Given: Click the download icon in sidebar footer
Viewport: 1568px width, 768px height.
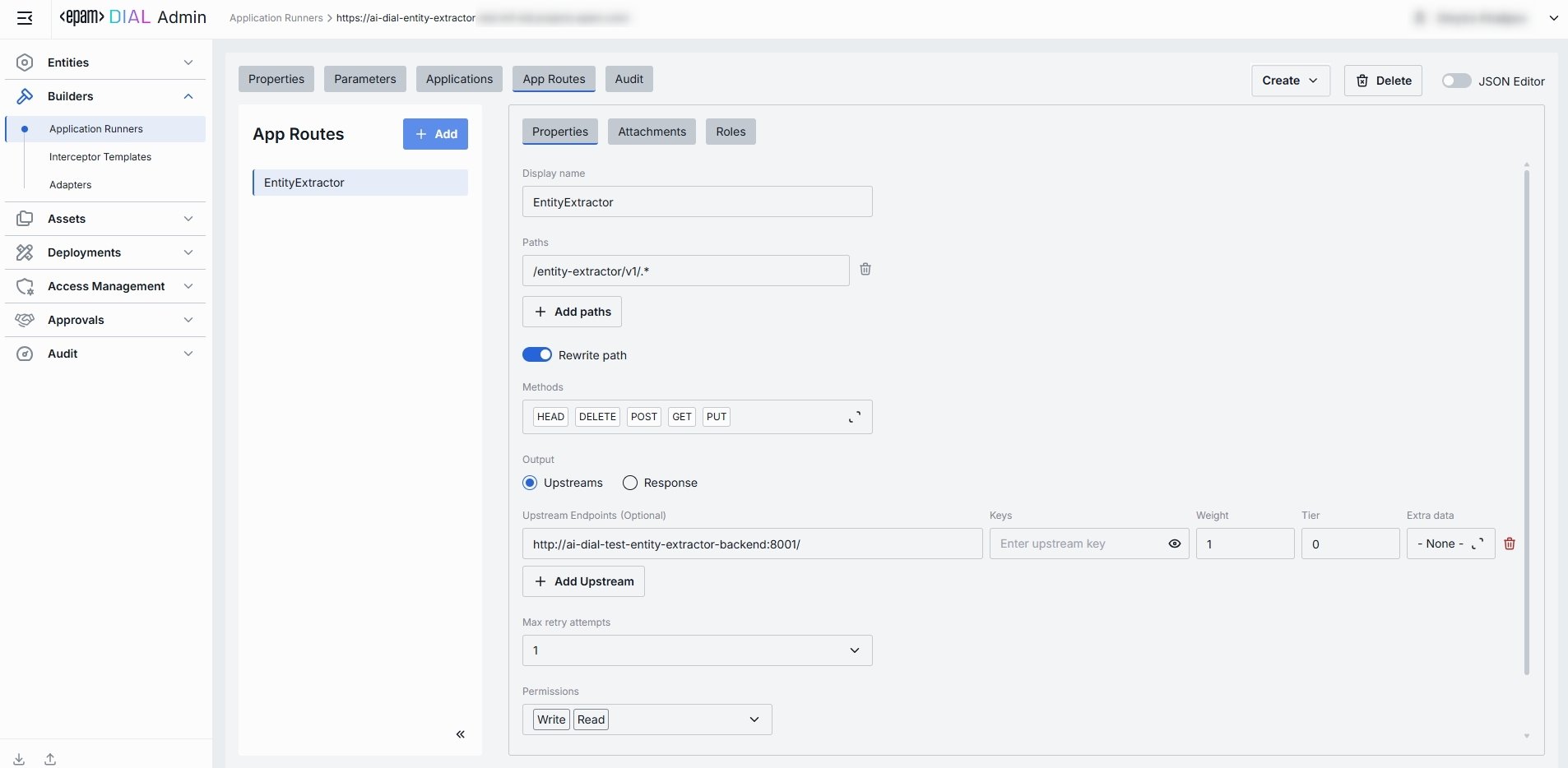Looking at the screenshot, I should pyautogui.click(x=19, y=759).
